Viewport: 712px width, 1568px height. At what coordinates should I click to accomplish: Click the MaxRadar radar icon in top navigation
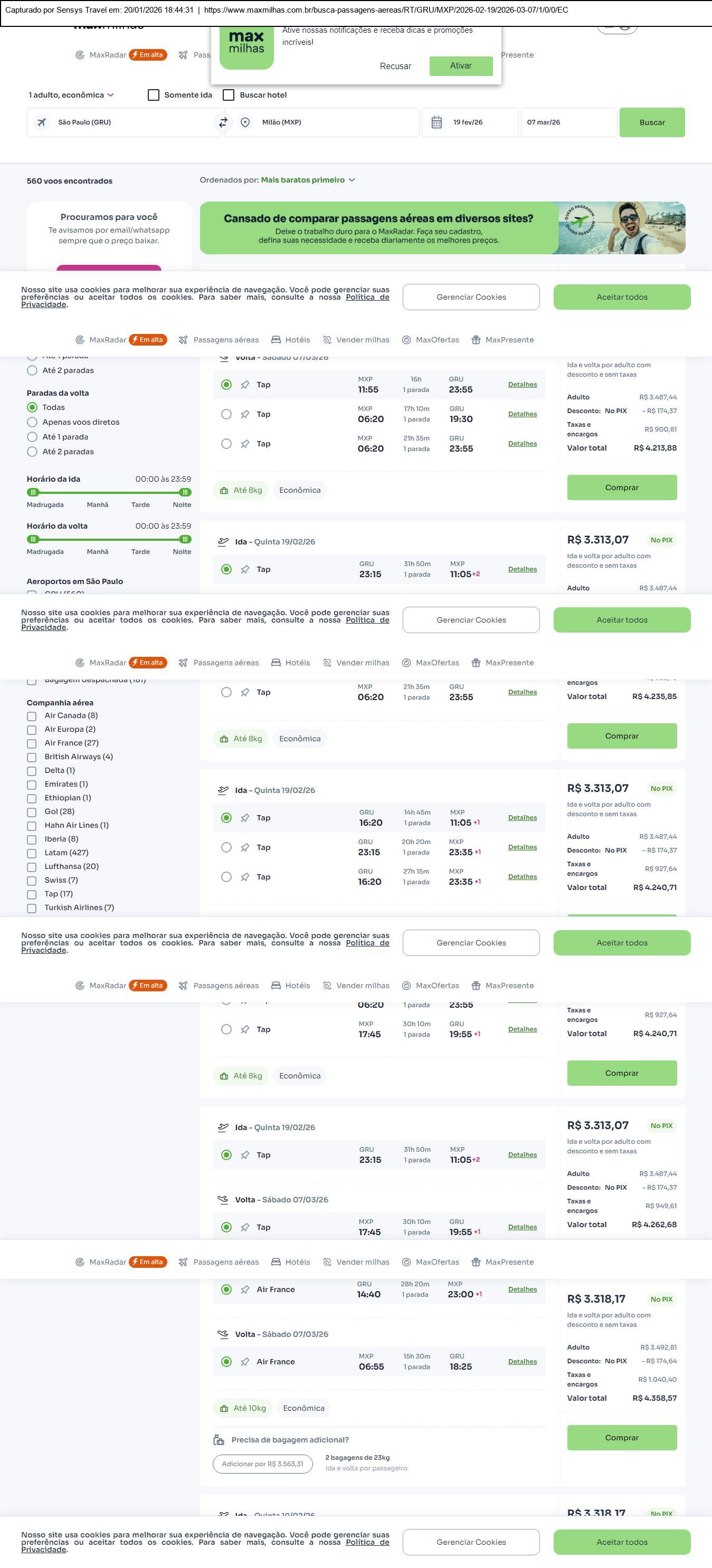[x=80, y=55]
